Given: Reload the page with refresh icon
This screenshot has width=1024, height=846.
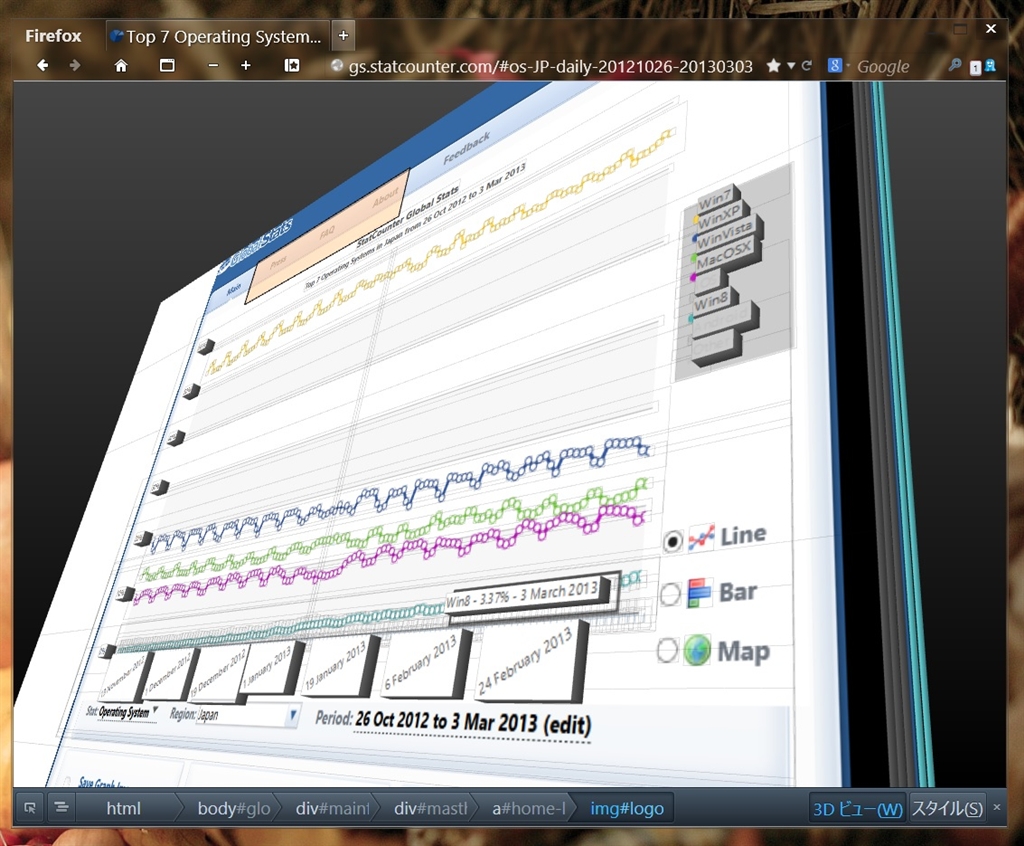Looking at the screenshot, I should click(807, 66).
